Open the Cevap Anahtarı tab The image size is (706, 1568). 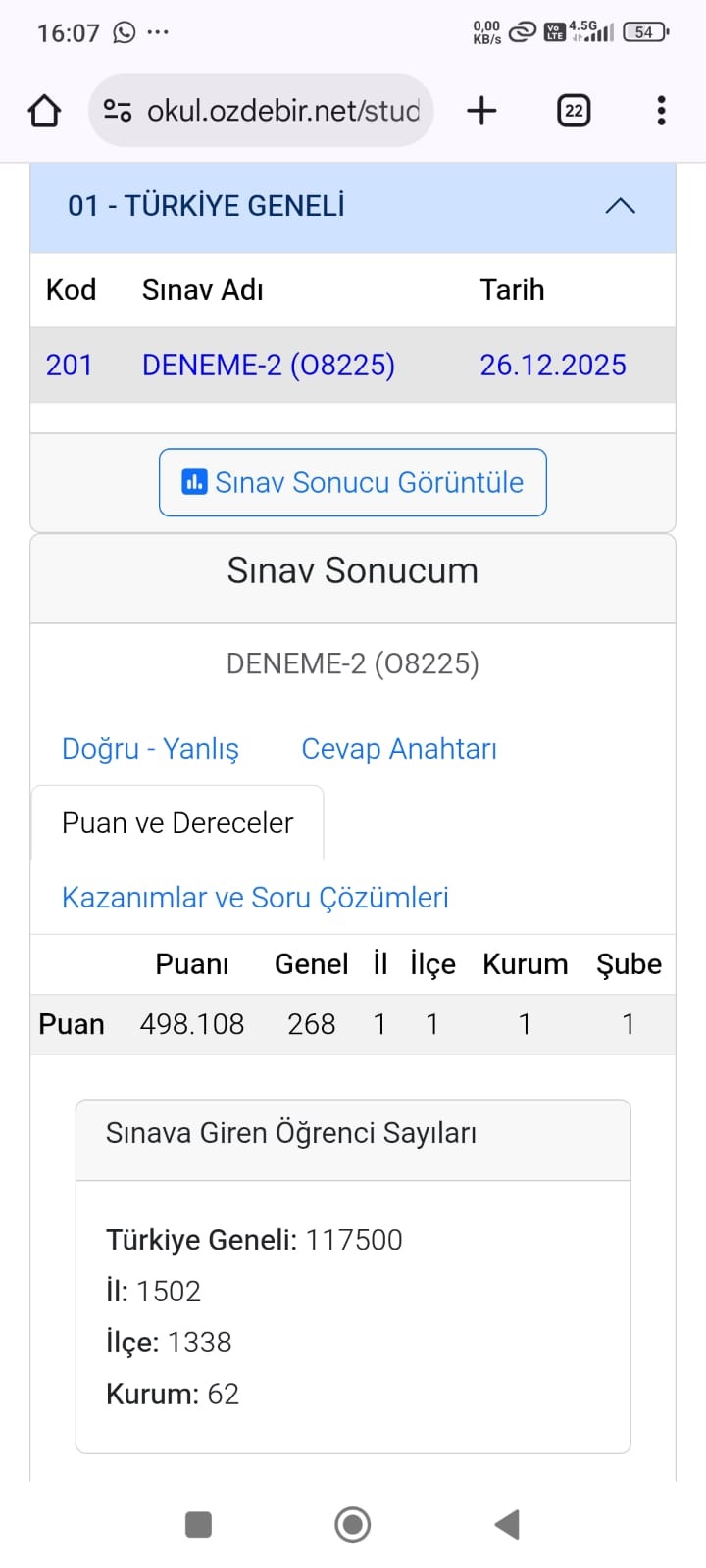tap(399, 749)
